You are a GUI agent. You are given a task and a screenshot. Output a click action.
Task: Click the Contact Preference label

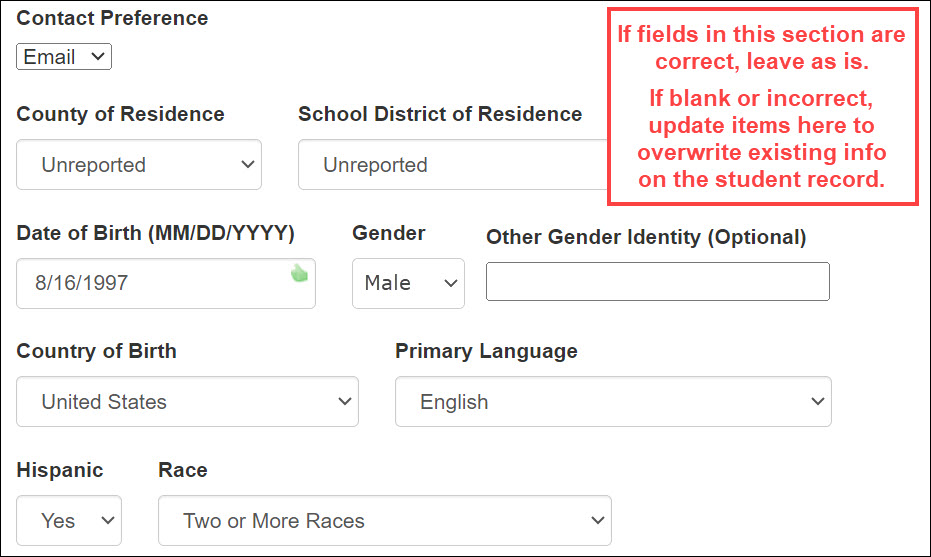point(112,18)
